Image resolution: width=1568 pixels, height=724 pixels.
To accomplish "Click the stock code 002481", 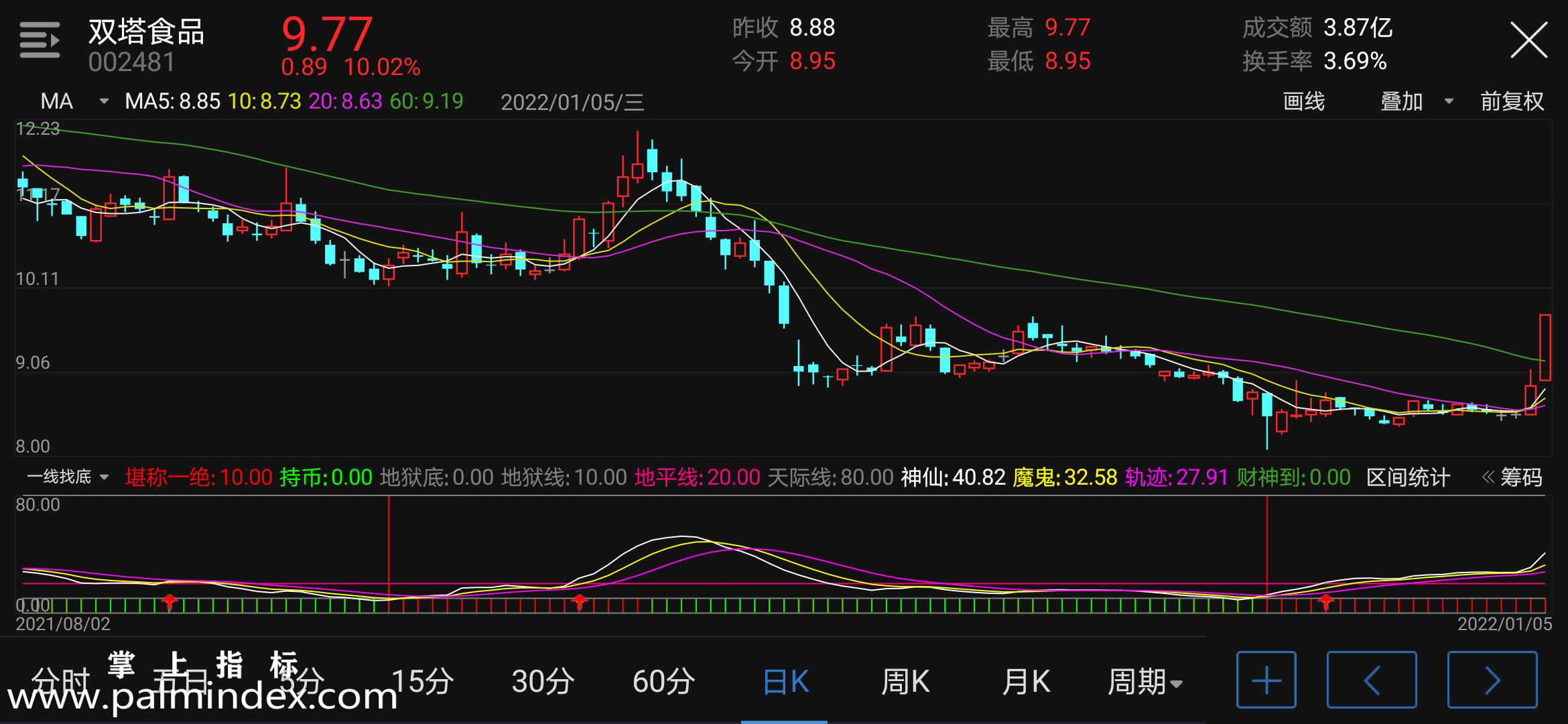I will tap(131, 62).
